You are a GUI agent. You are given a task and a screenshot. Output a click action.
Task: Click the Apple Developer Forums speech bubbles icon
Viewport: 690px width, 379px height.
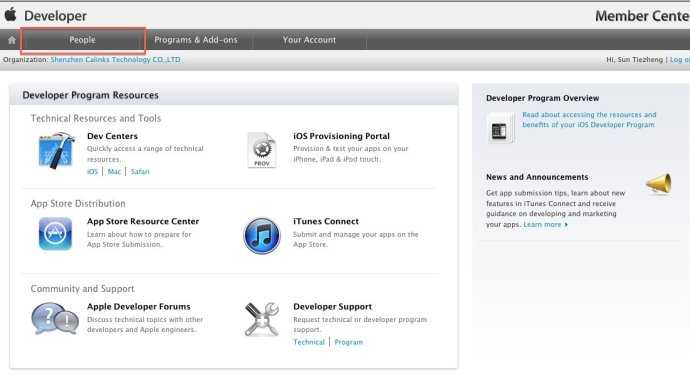click(55, 319)
